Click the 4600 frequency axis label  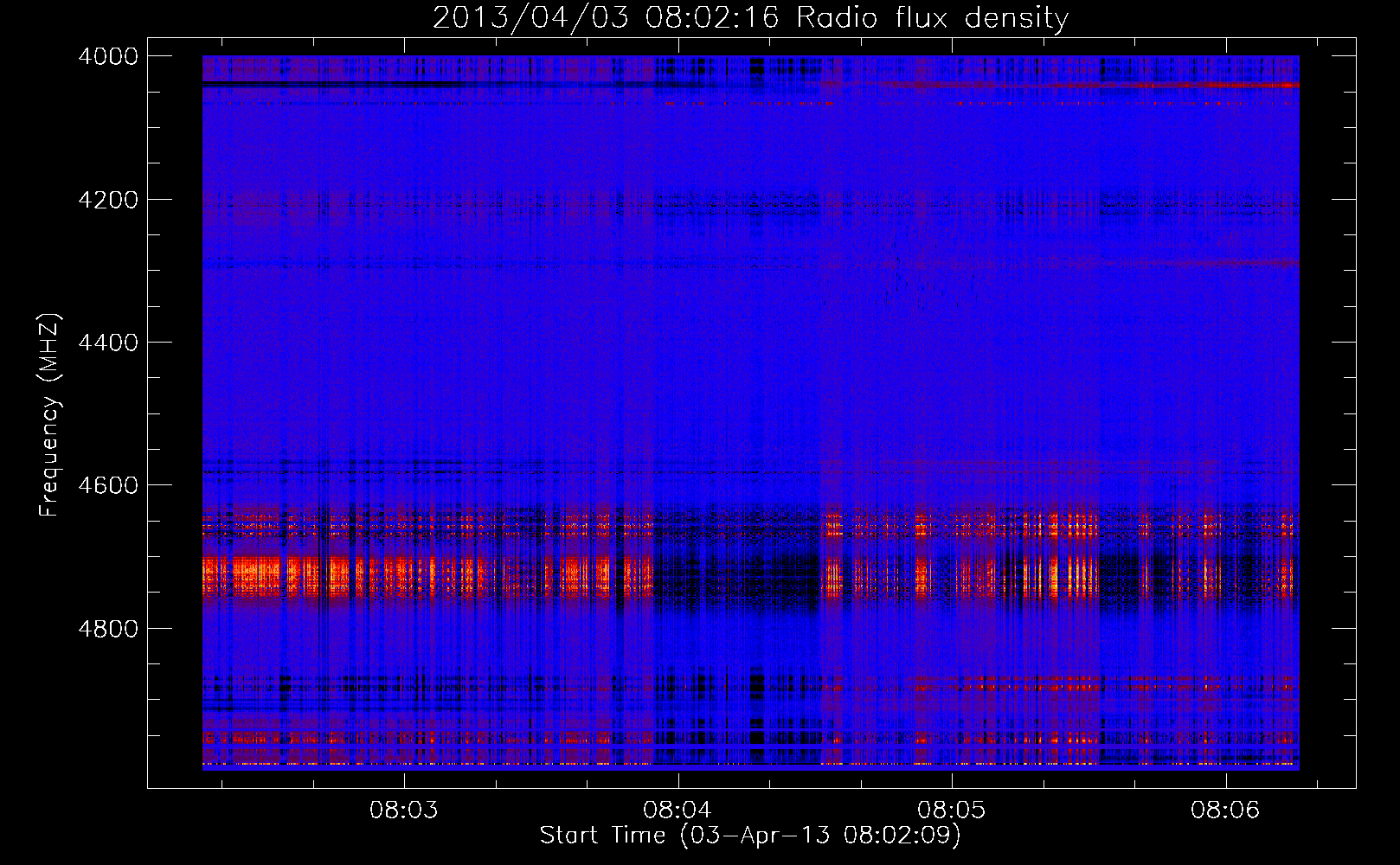pyautogui.click(x=108, y=485)
